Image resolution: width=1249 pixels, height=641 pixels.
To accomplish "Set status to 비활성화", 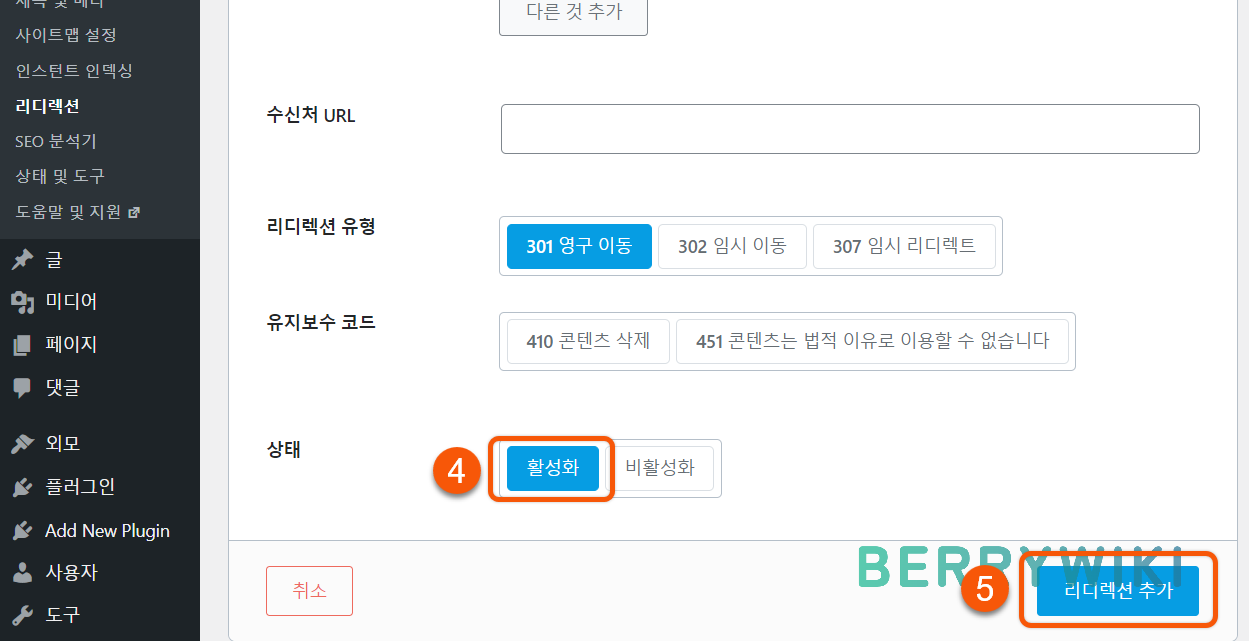I will click(660, 468).
